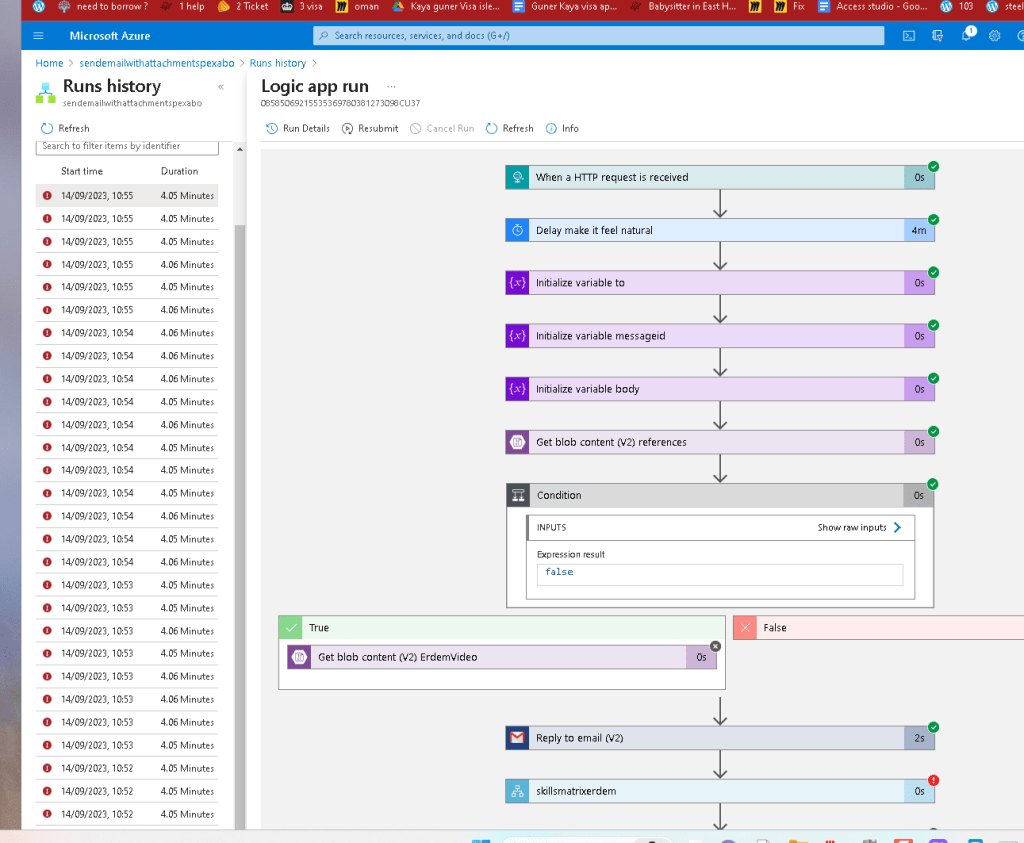Viewport: 1024px width, 843px height.
Task: Click the Info icon in toolbar
Action: pyautogui.click(x=551, y=129)
